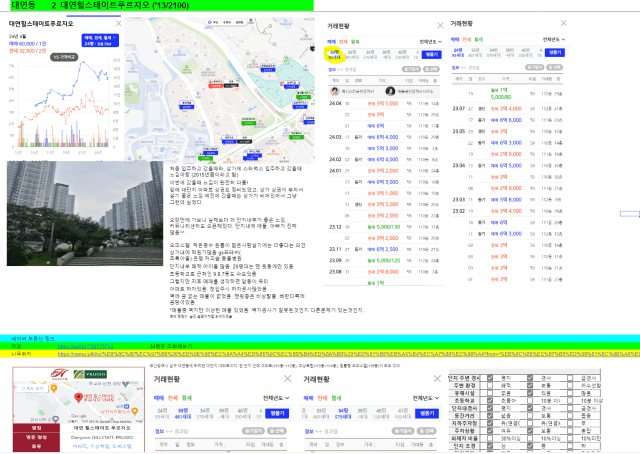The width and height of the screenshot is (640, 454).
Task: Click 월세 5,000/130 row under 23.12
Action: pyautogui.click(x=384, y=227)
